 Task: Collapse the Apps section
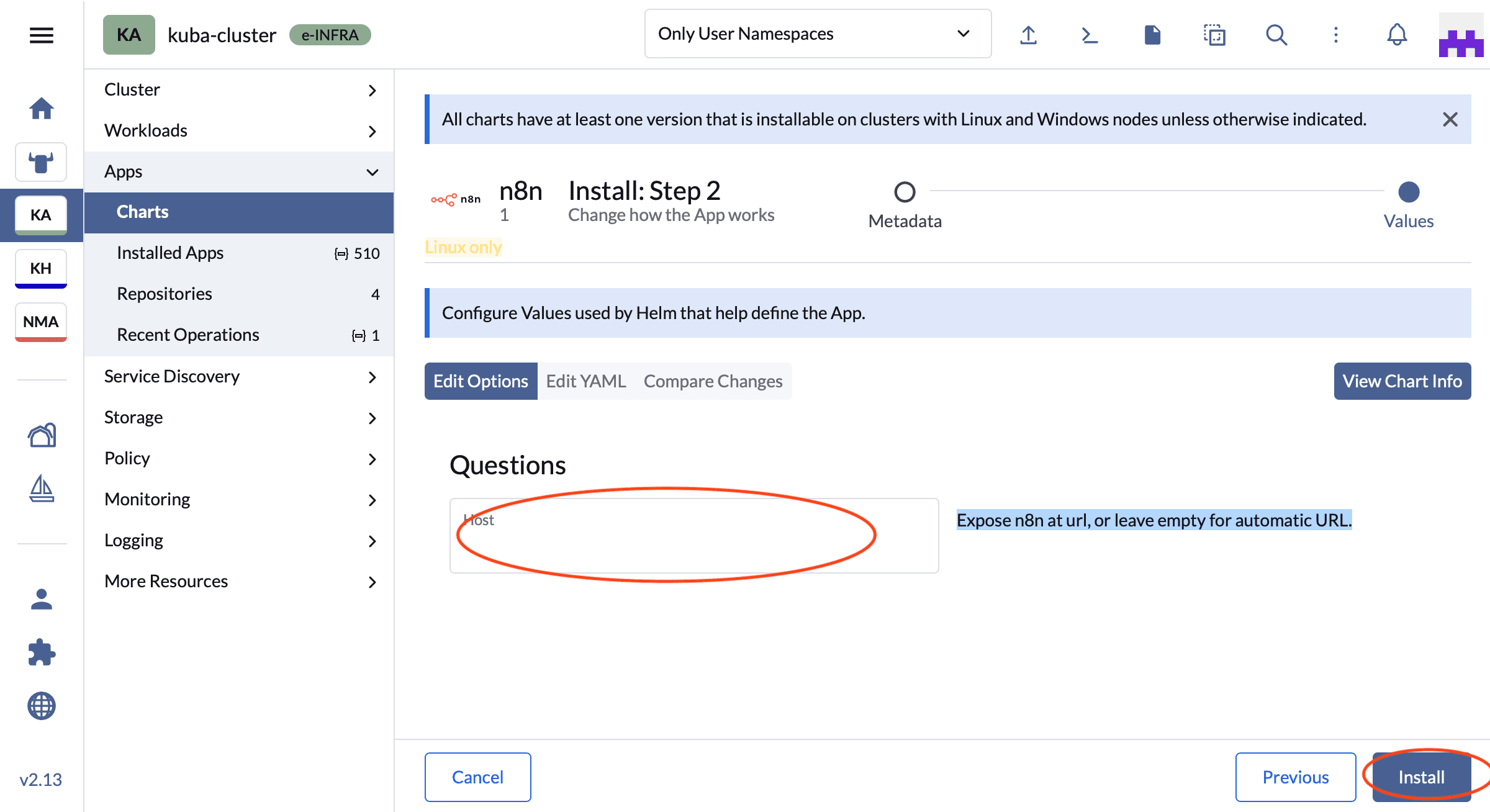click(x=372, y=172)
